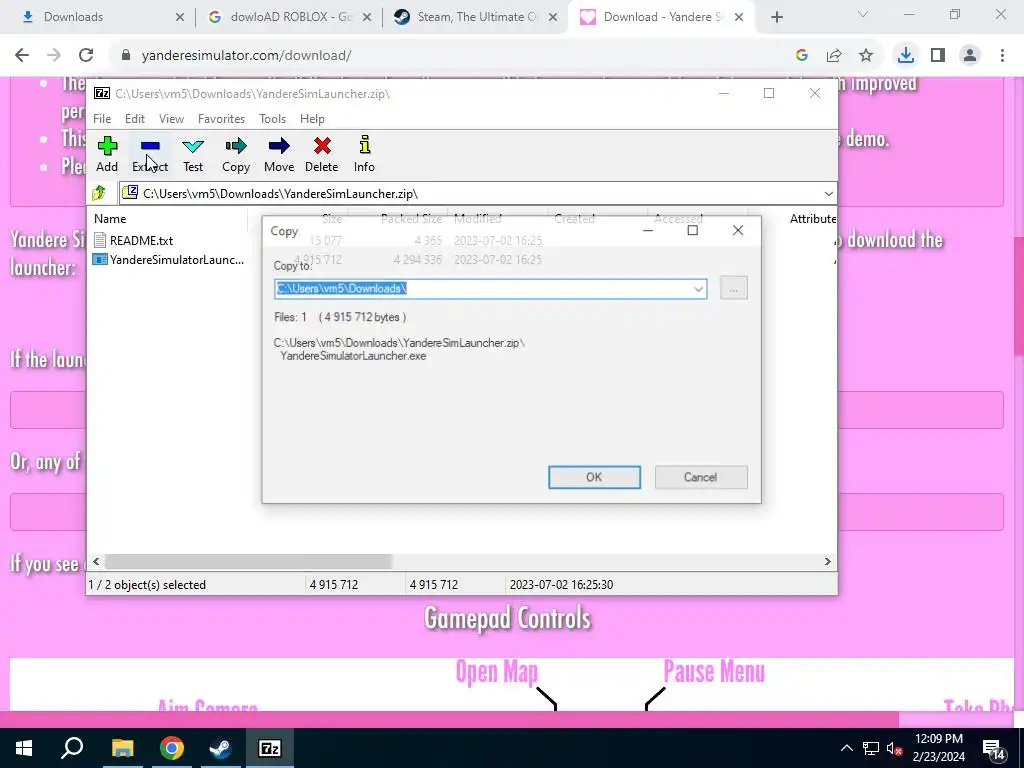Click the Google icon in address bar
The height and width of the screenshot is (768, 1024).
point(801,56)
